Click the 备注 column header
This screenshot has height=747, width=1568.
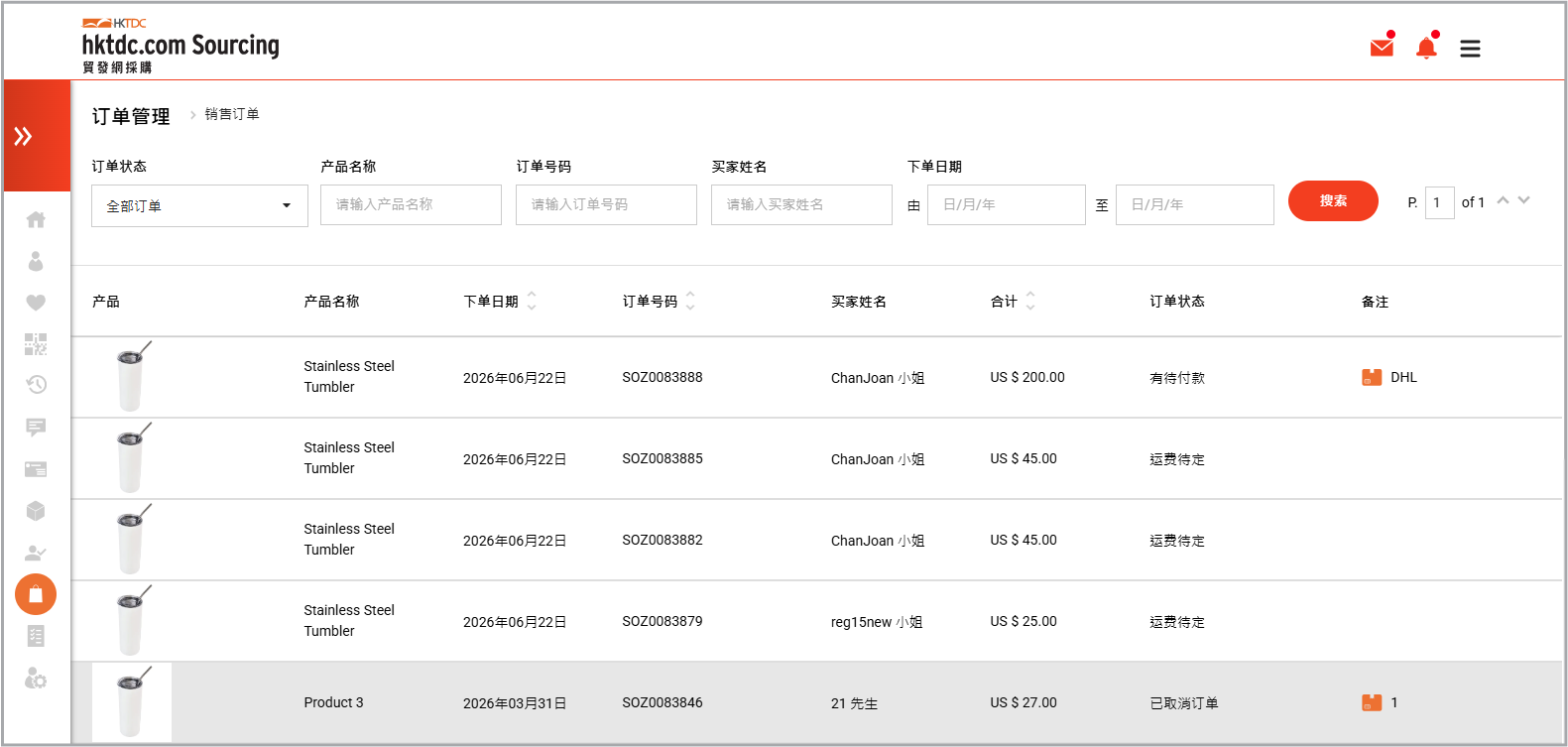click(x=1375, y=302)
